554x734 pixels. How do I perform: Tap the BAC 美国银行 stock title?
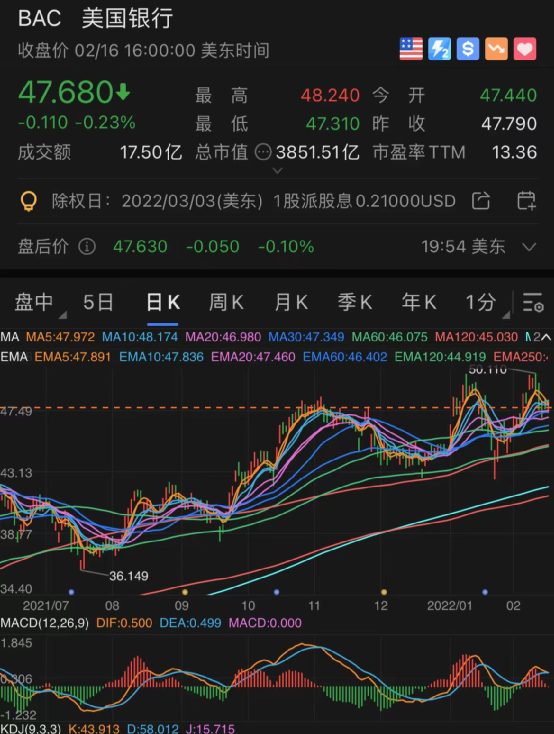pyautogui.click(x=95, y=19)
